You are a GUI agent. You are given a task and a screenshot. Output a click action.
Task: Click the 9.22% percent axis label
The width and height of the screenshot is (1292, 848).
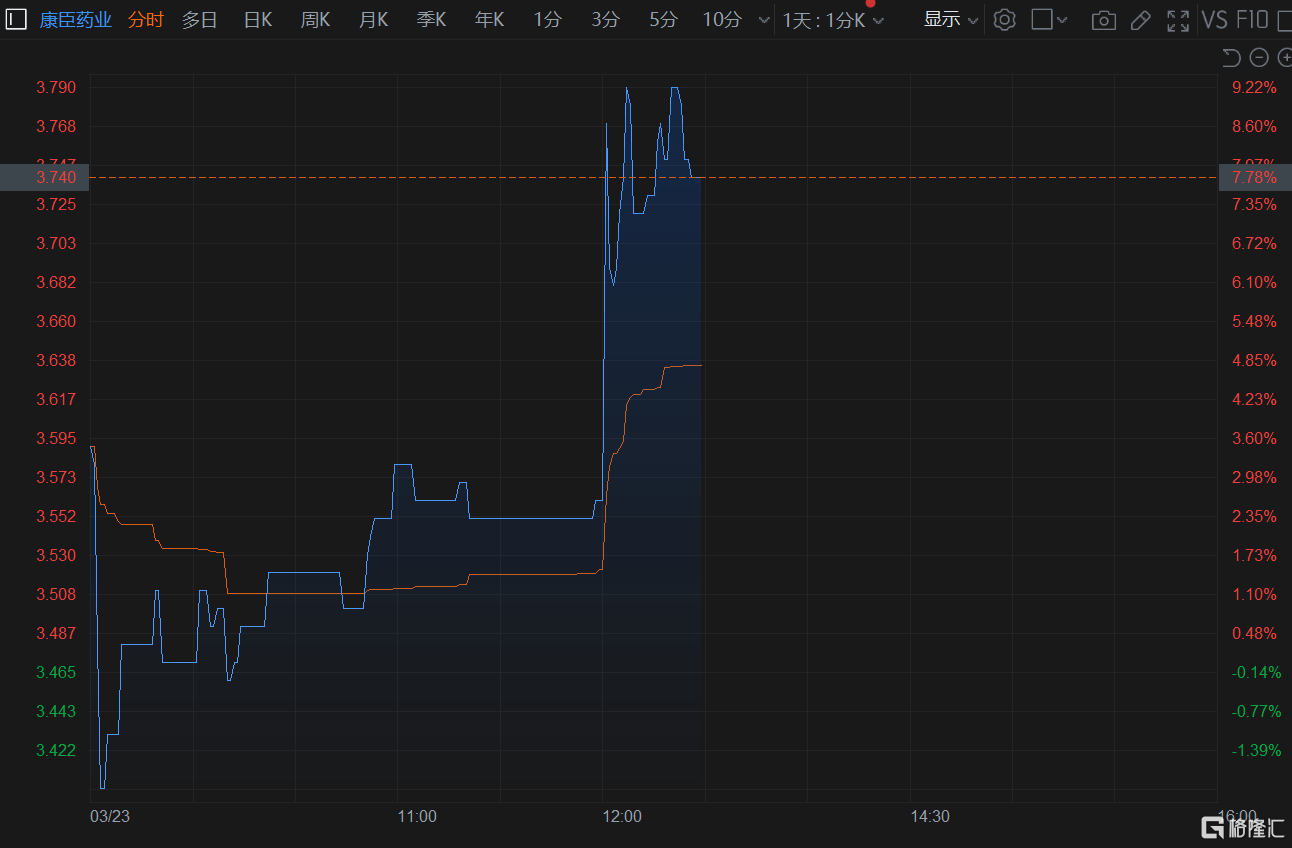click(x=1254, y=87)
